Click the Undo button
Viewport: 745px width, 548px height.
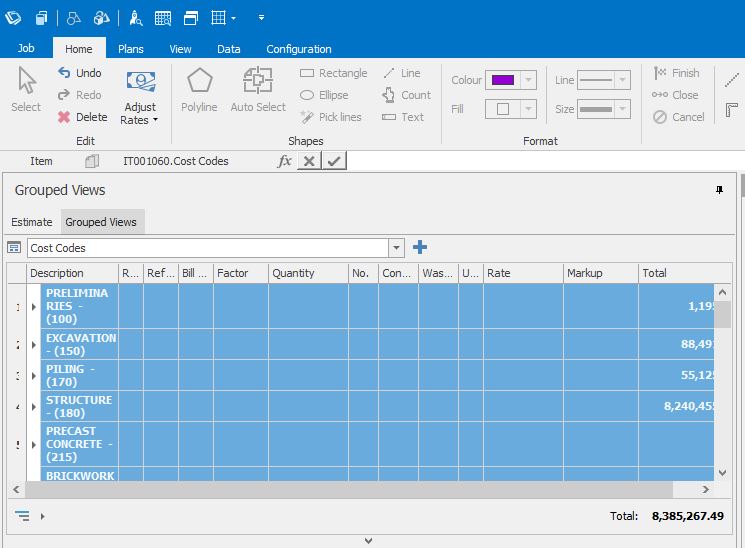click(x=79, y=73)
